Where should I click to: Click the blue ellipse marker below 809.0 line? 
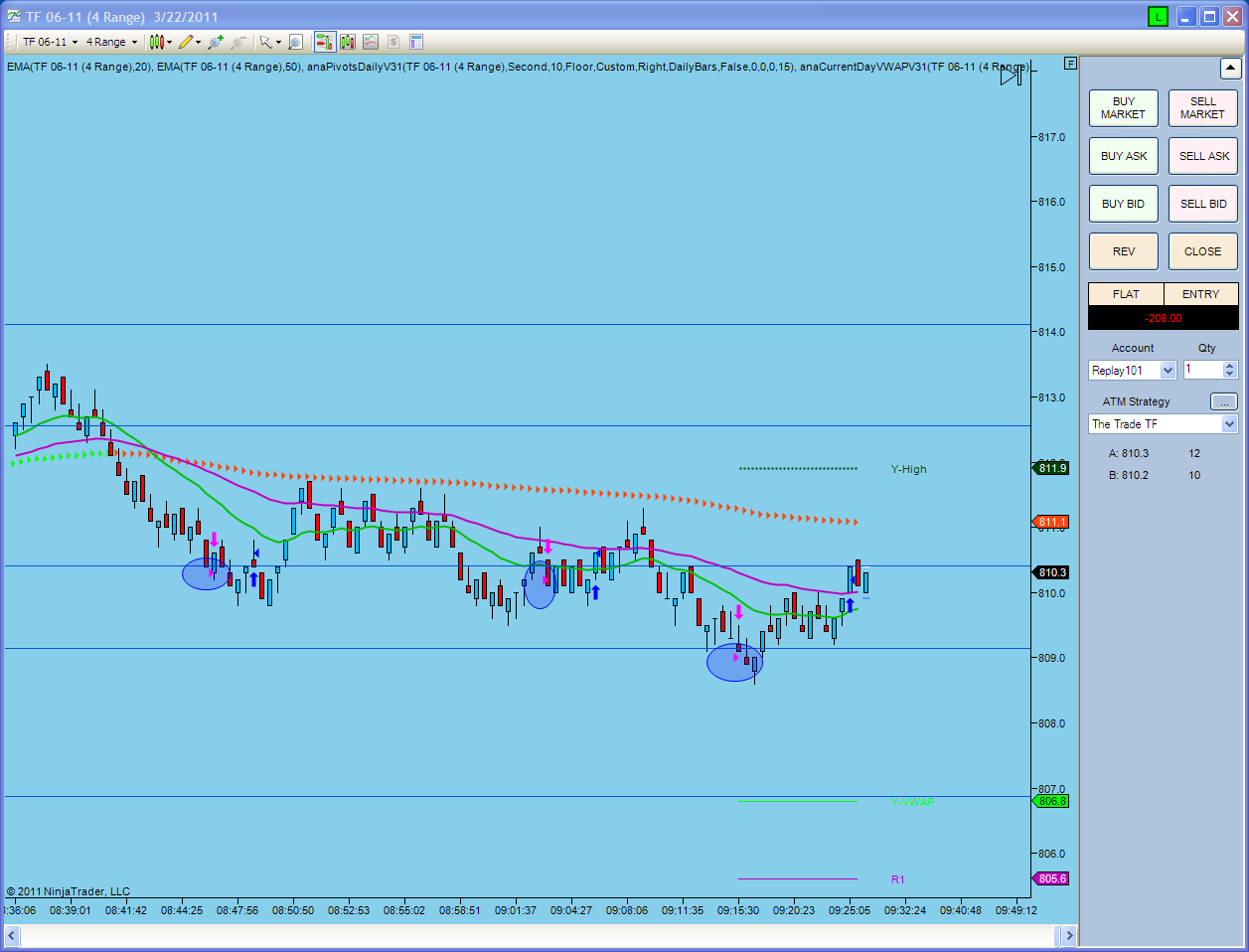(734, 663)
